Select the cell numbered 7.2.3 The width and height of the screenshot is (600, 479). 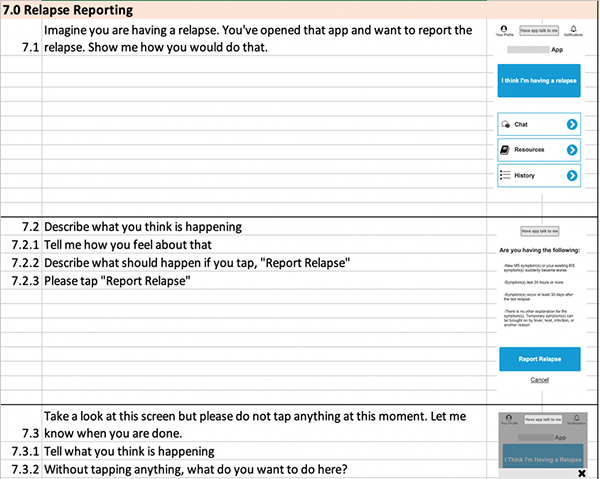point(21,281)
